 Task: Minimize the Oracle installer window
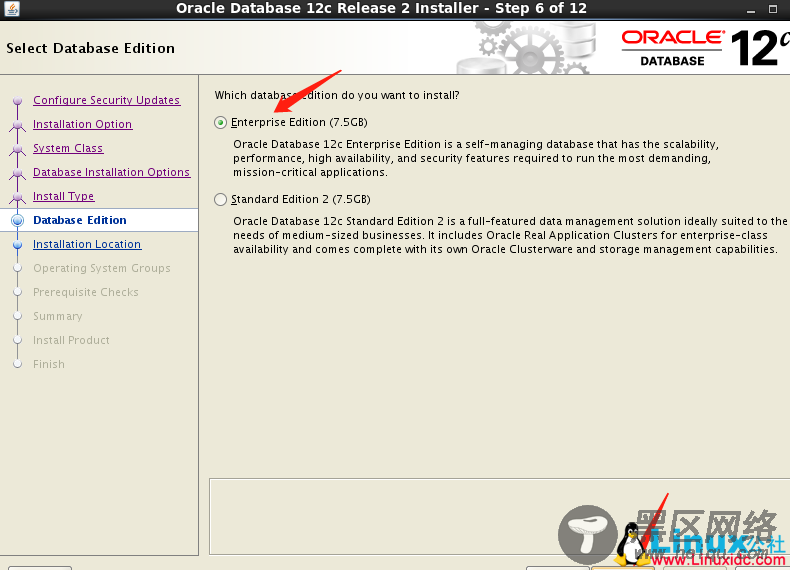tap(751, 9)
